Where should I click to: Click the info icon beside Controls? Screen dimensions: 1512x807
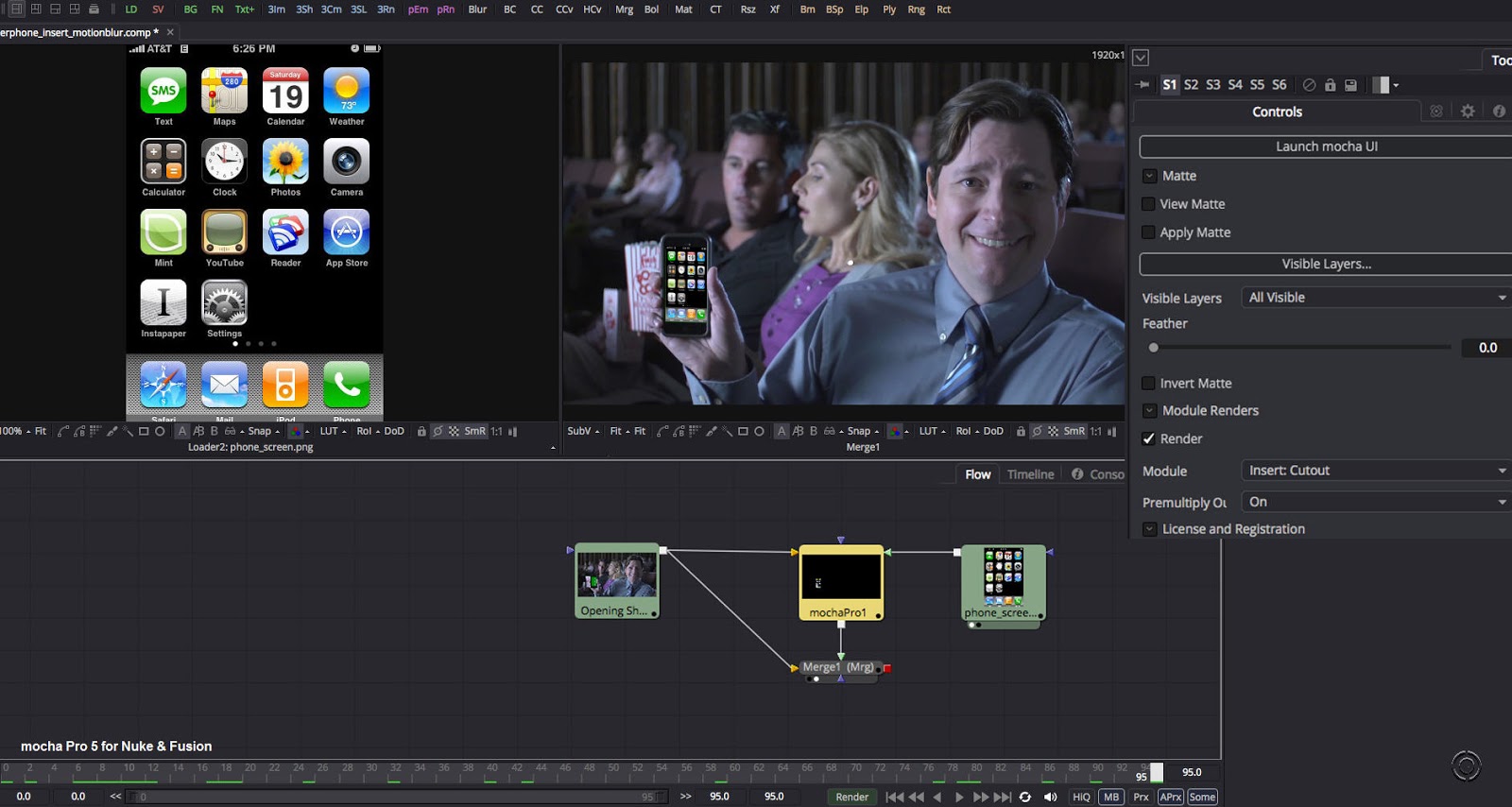click(x=1499, y=112)
